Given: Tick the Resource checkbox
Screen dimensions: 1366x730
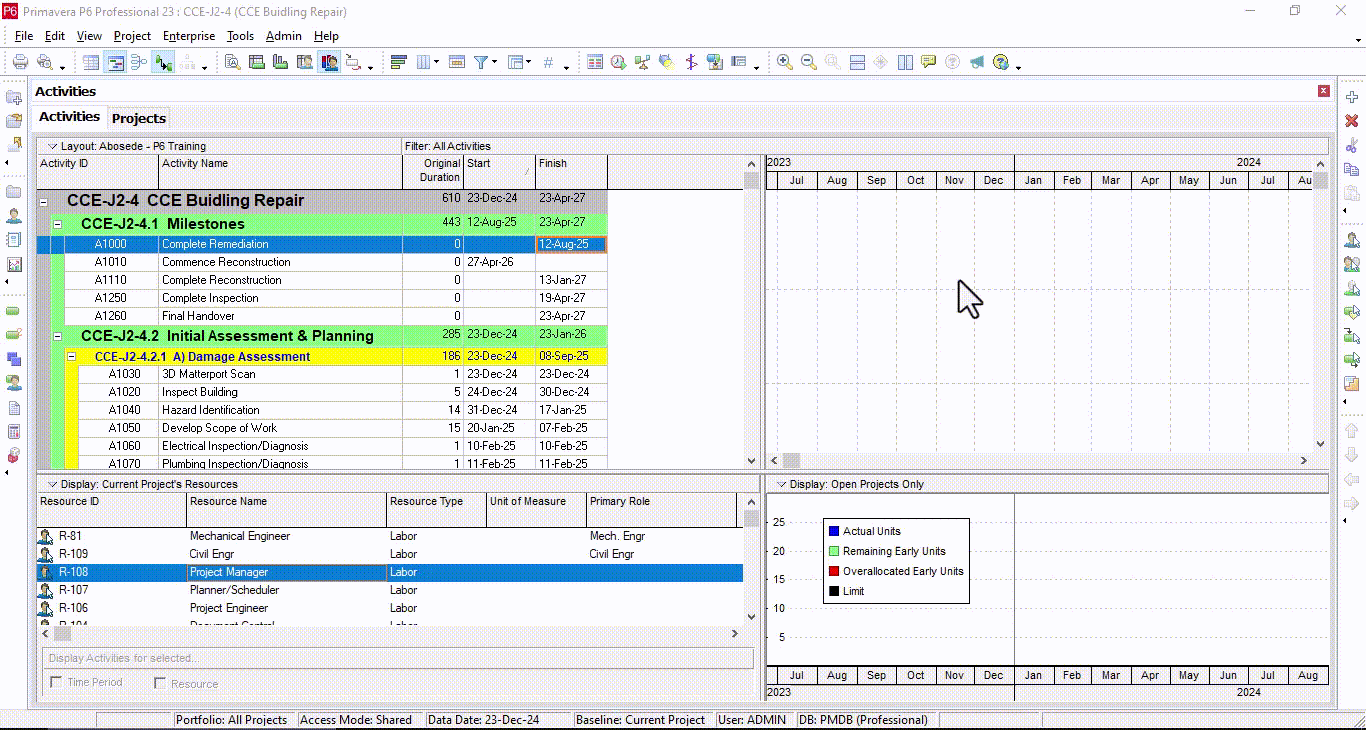Looking at the screenshot, I should [x=160, y=683].
